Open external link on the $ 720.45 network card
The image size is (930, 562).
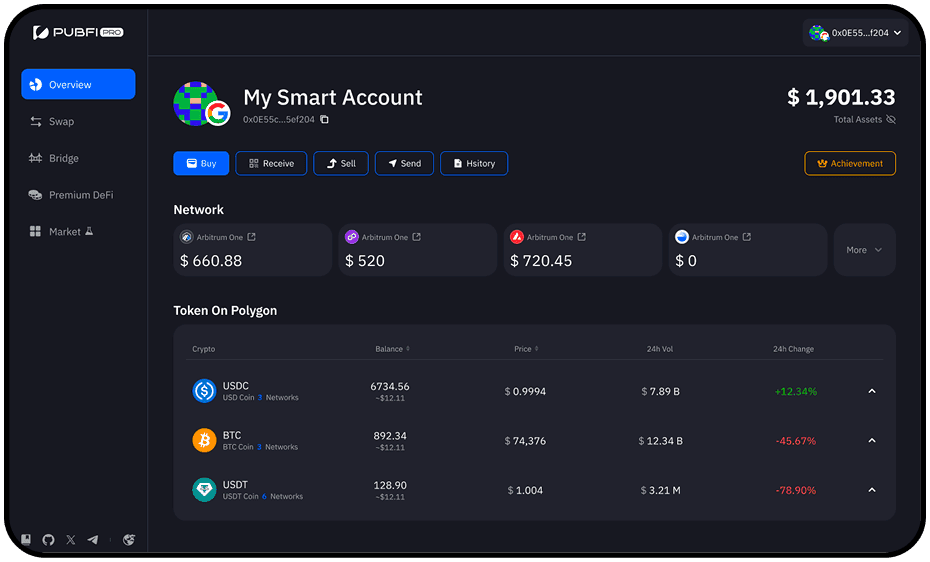click(581, 237)
